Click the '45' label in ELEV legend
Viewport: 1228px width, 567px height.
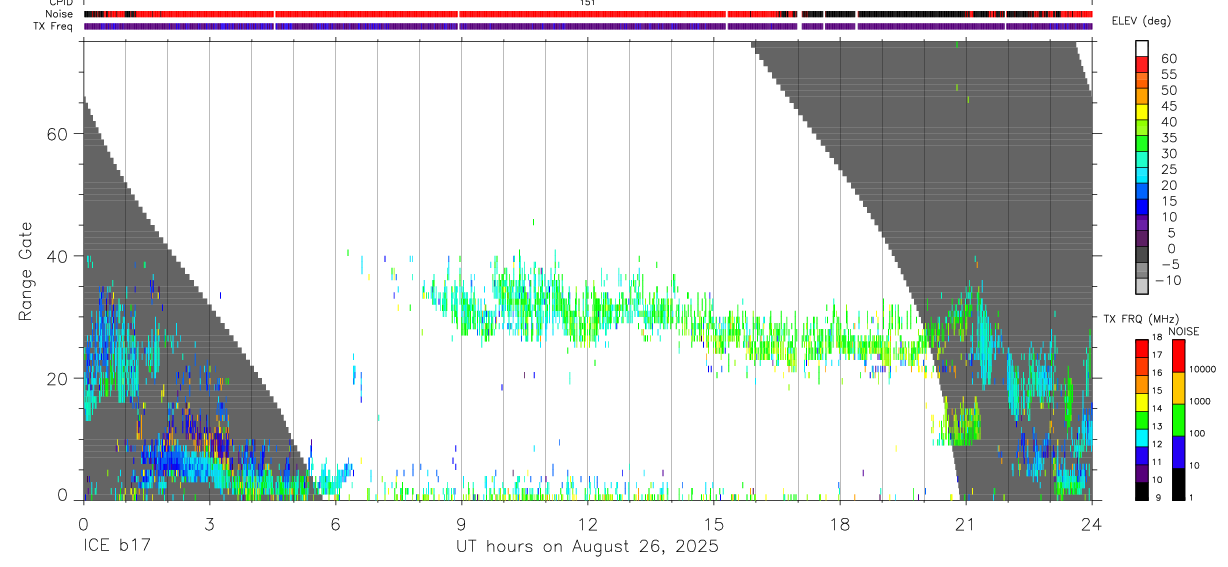tap(1168, 106)
